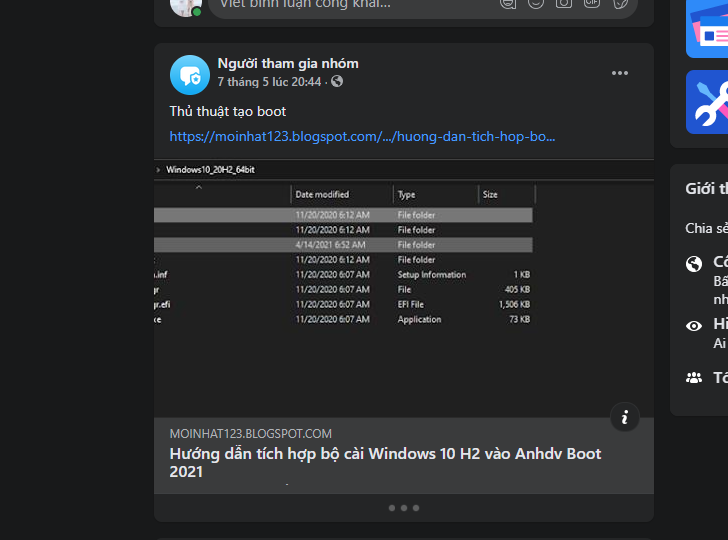Click the preview image of Windows10_20H2_64bit folder
The height and width of the screenshot is (540, 728).
(x=403, y=288)
